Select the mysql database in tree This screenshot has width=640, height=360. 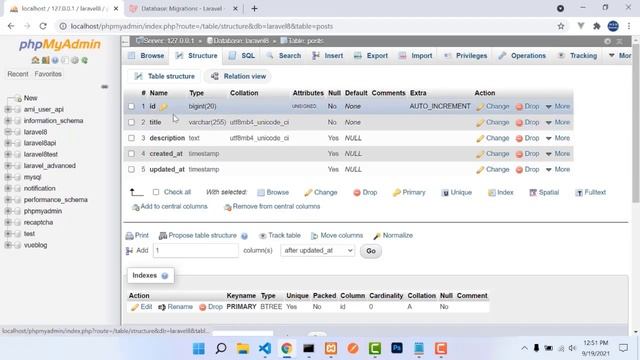[32, 177]
